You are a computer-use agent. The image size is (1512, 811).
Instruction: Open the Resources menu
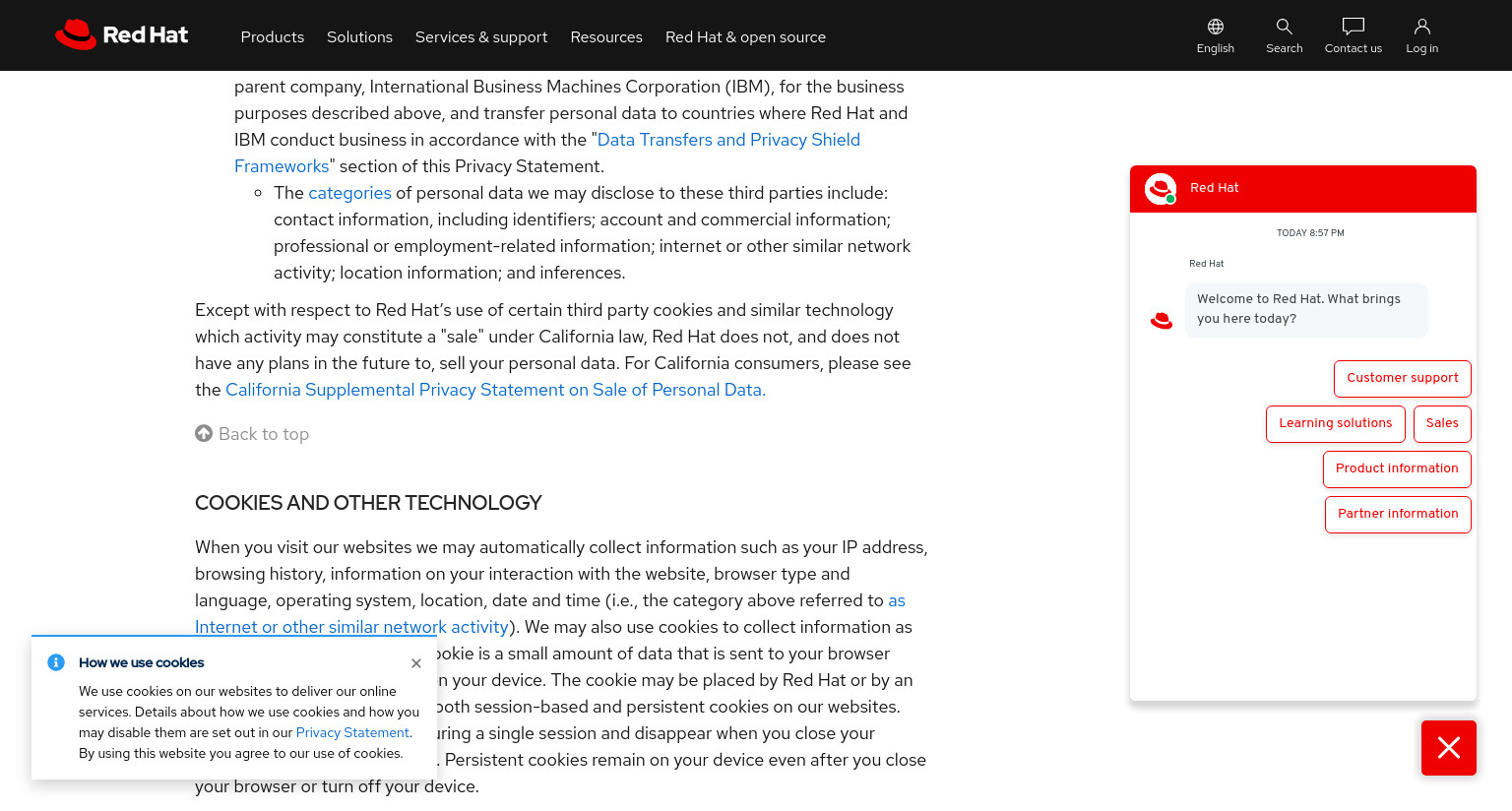pos(606,36)
